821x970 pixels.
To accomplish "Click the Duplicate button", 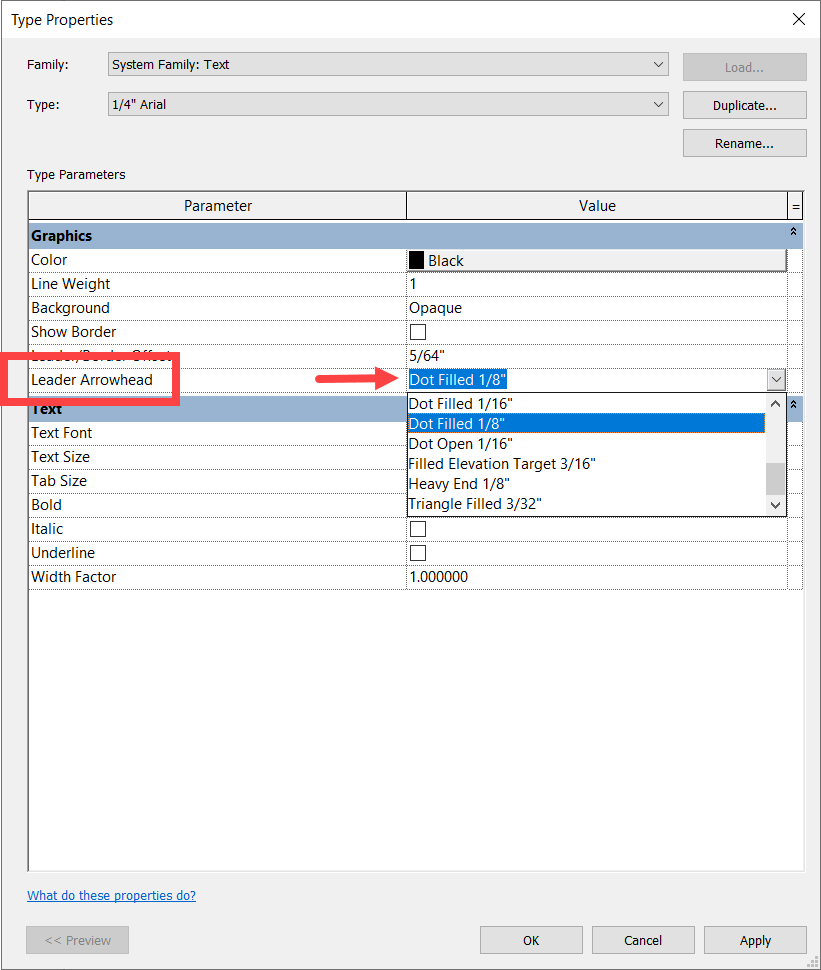I will tap(744, 105).
